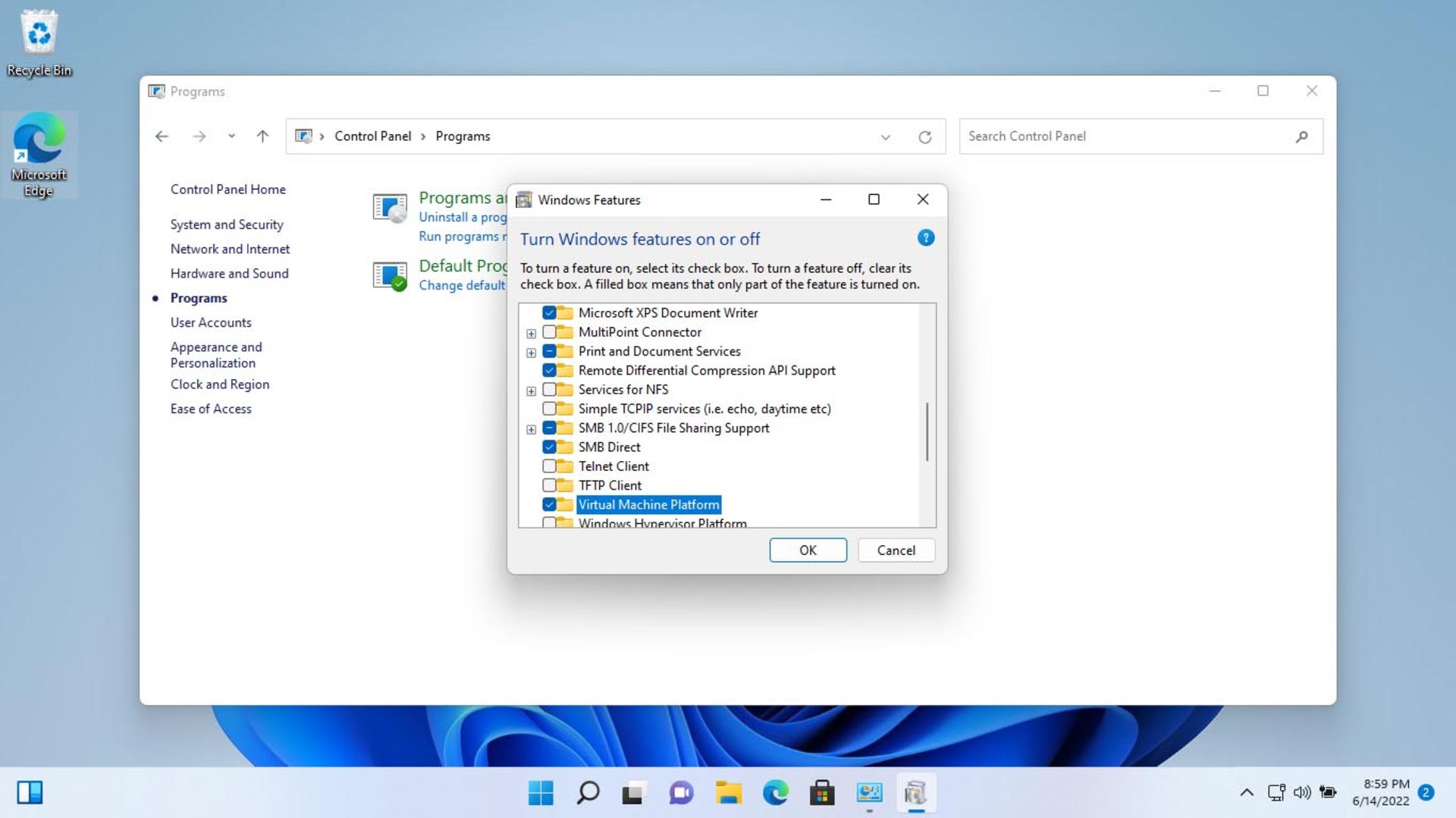Viewport: 1456px width, 818px height.
Task: Open recent locations dropdown arrow
Action: point(231,136)
